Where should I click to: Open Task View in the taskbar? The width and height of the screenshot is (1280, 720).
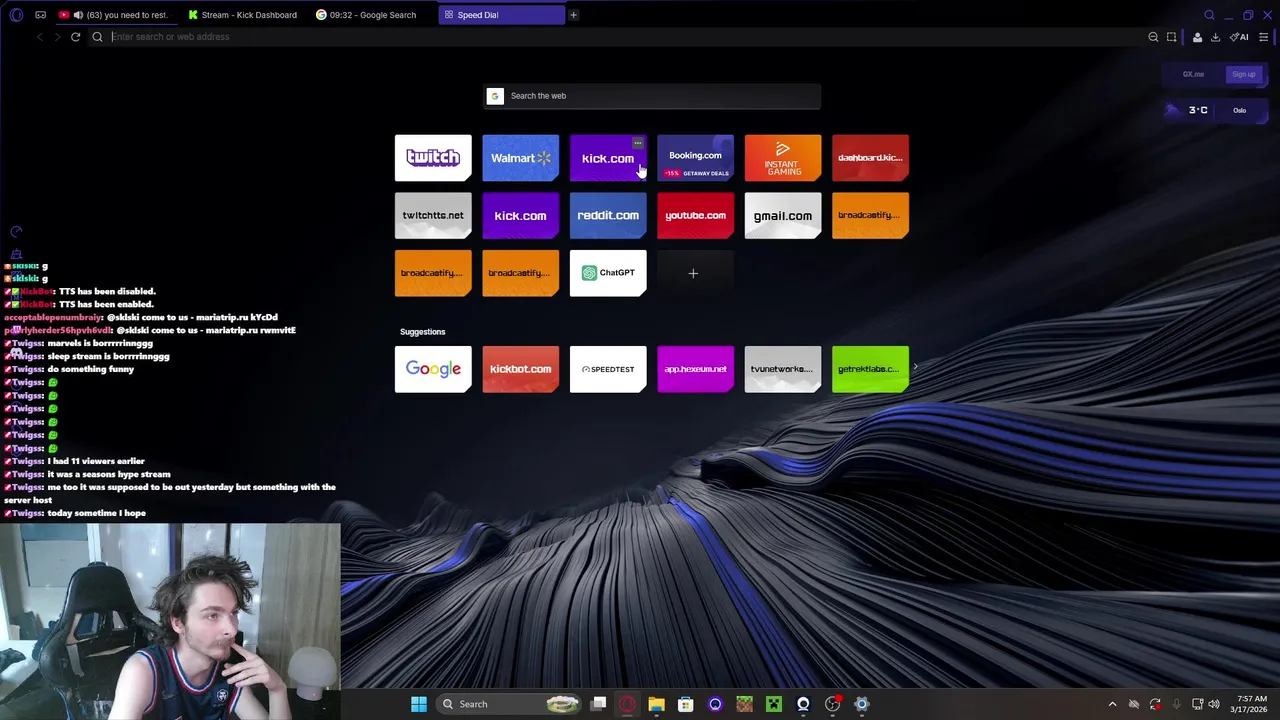[x=598, y=704]
